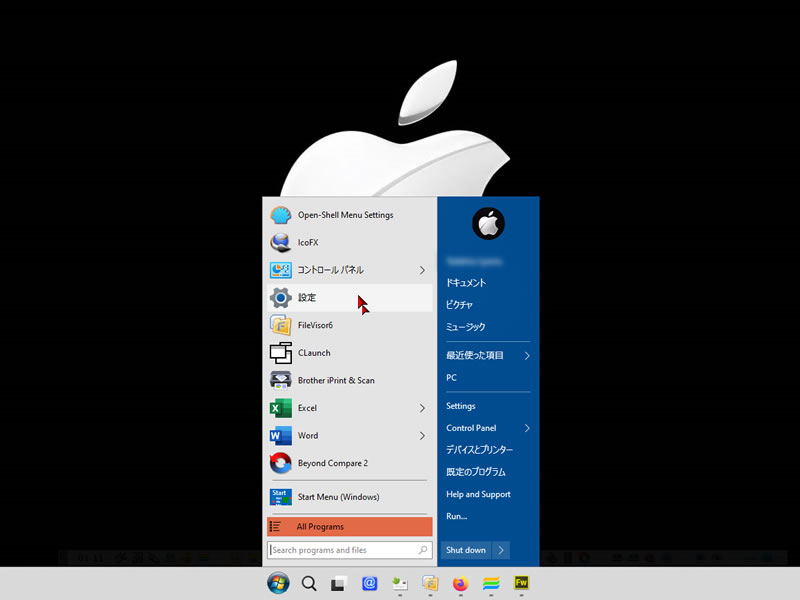
Task: Open the Open-Shell Menu Settings shell icon
Action: 281,215
